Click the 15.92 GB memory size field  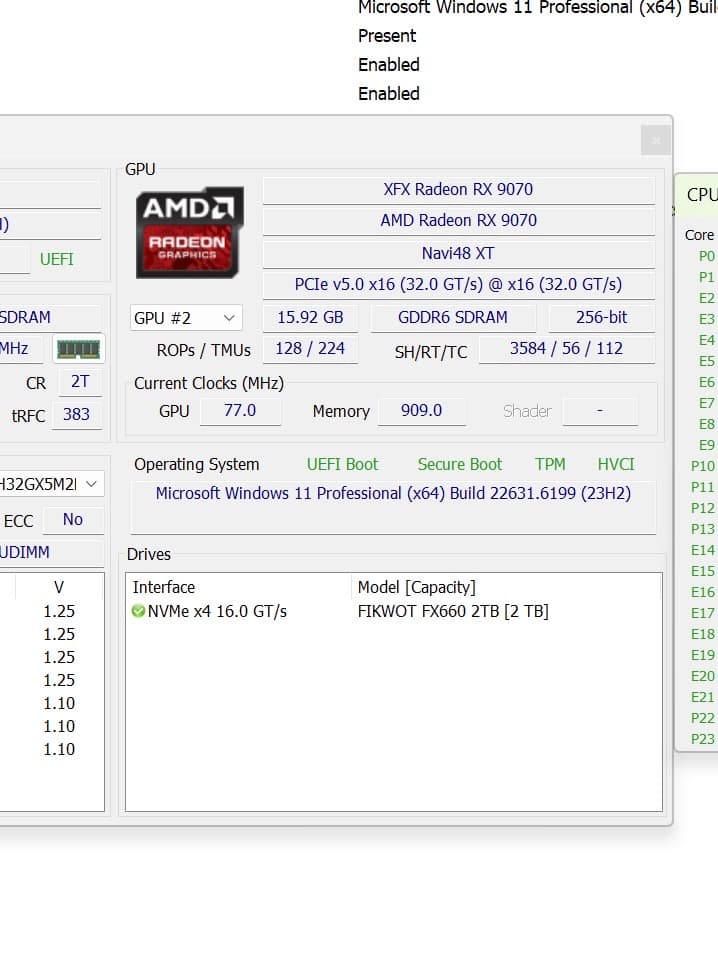(x=310, y=318)
